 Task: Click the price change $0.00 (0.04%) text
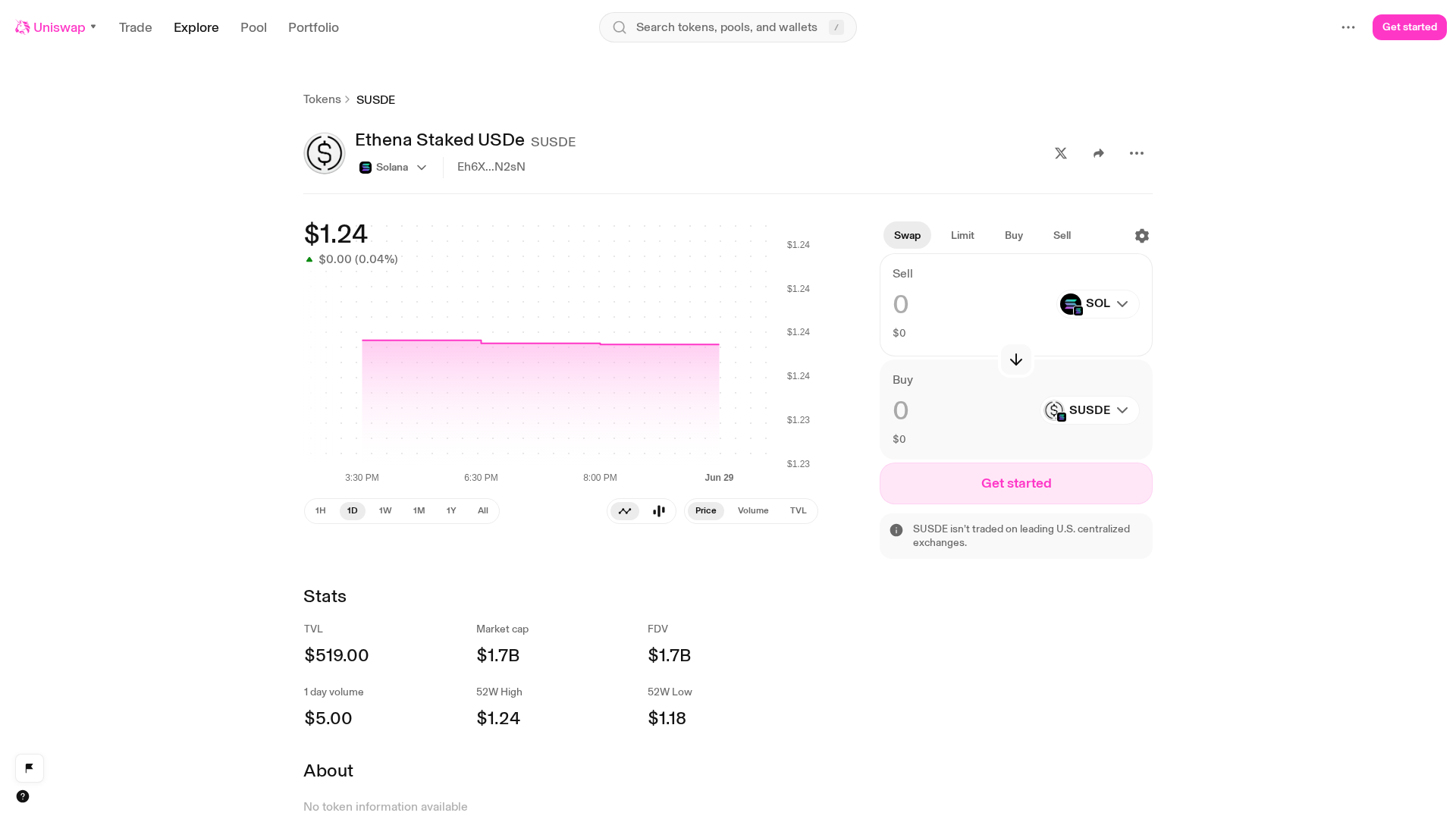click(x=358, y=259)
